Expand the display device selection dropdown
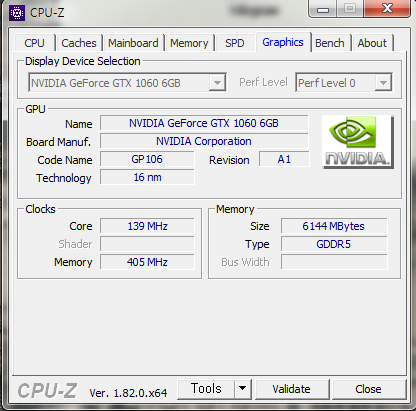Viewport: 416px width, 411px height. pyautogui.click(x=217, y=82)
